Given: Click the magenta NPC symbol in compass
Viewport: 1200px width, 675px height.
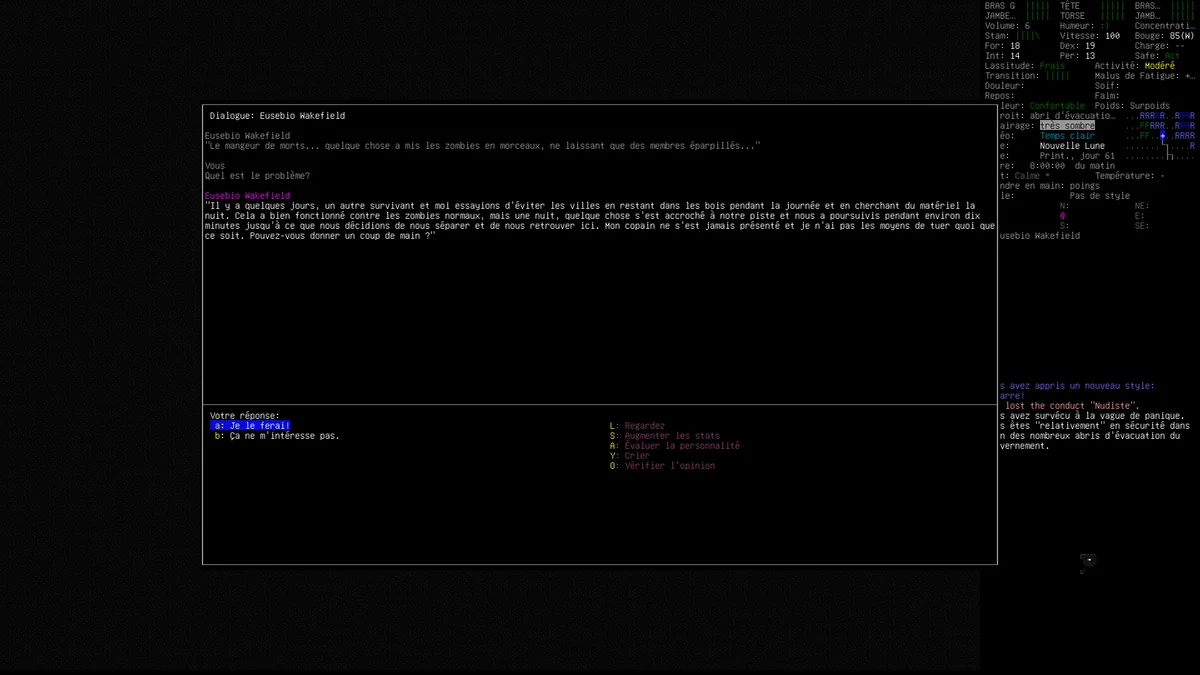Looking at the screenshot, I should click(1062, 216).
